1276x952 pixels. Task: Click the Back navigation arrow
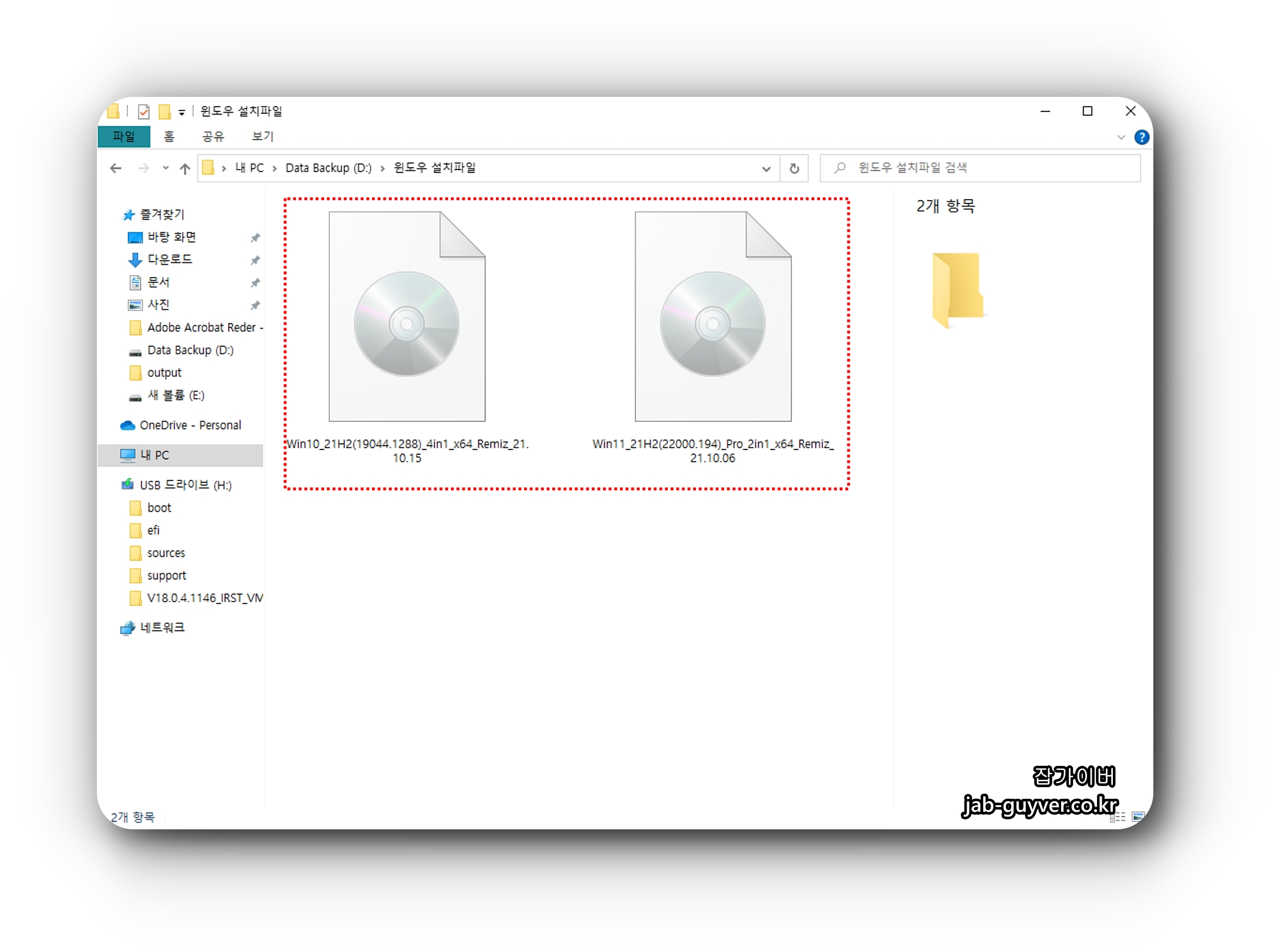(x=116, y=168)
